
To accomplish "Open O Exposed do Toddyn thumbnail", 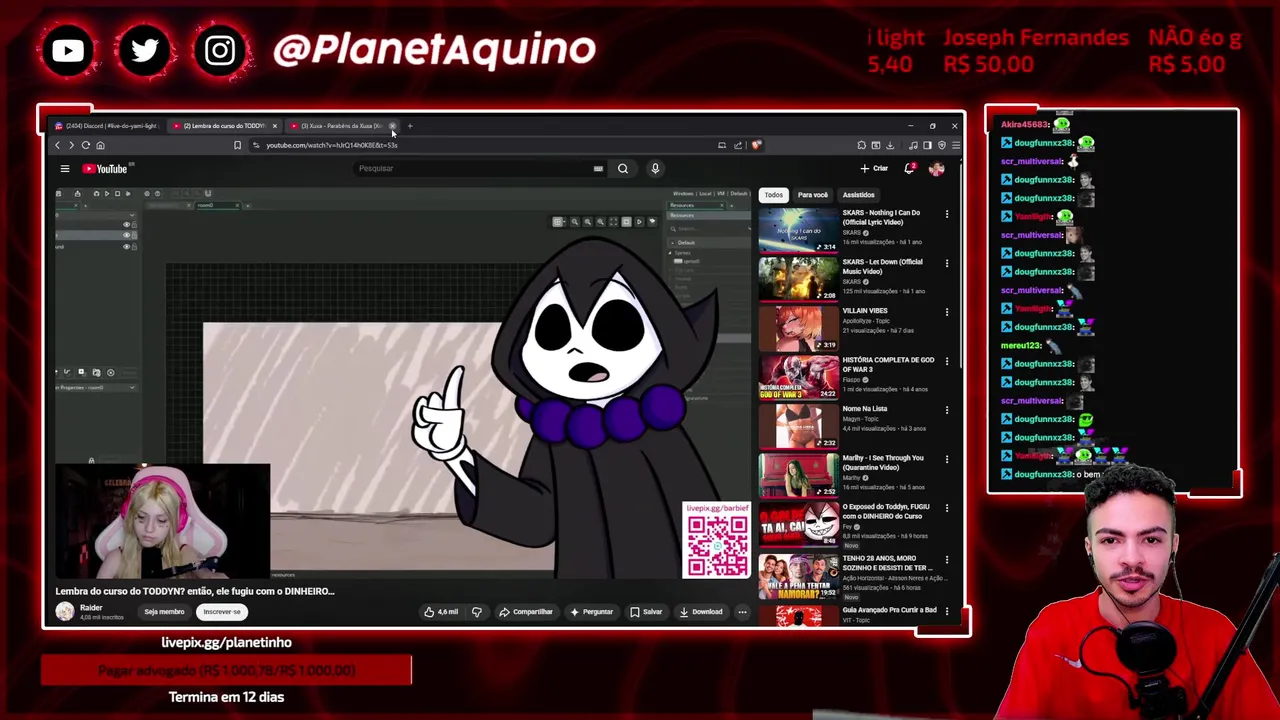I will click(798, 524).
